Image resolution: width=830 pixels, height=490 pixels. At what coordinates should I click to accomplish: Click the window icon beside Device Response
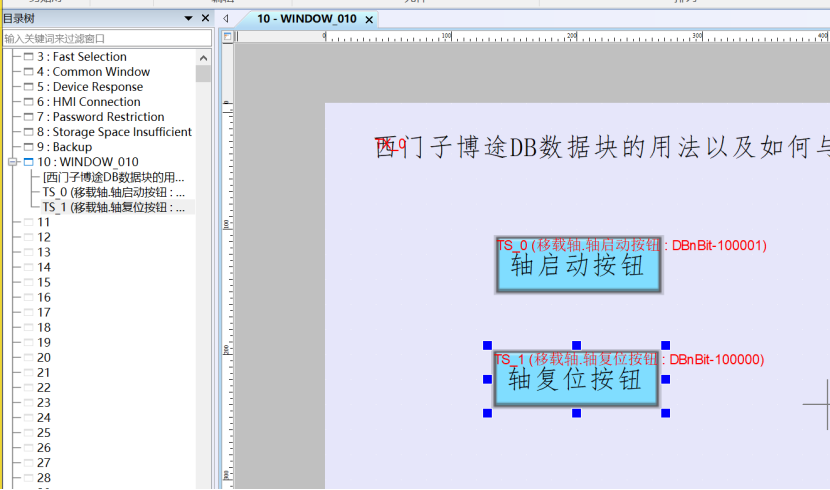click(x=29, y=87)
